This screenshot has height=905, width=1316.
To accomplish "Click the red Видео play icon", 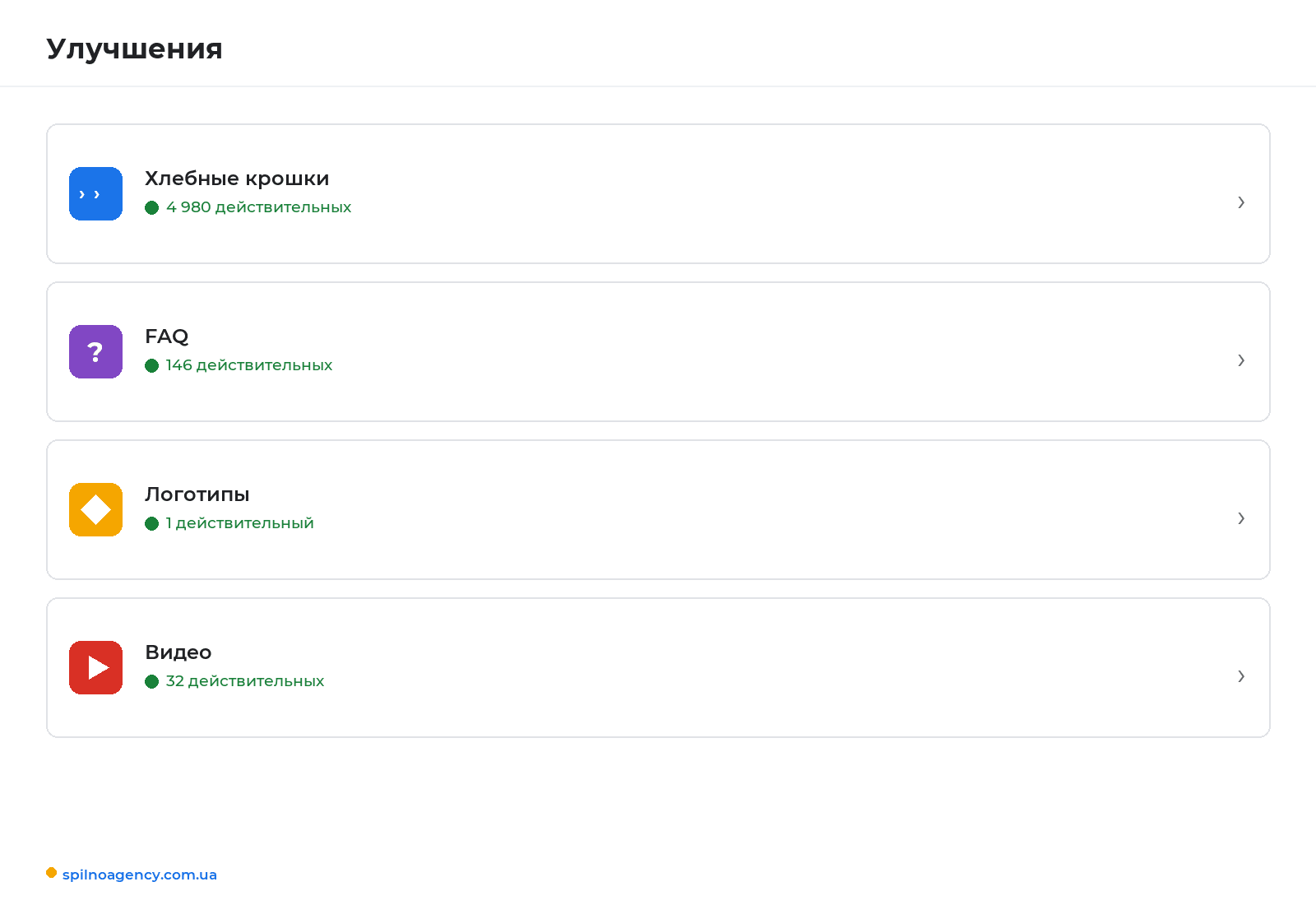I will (x=95, y=668).
